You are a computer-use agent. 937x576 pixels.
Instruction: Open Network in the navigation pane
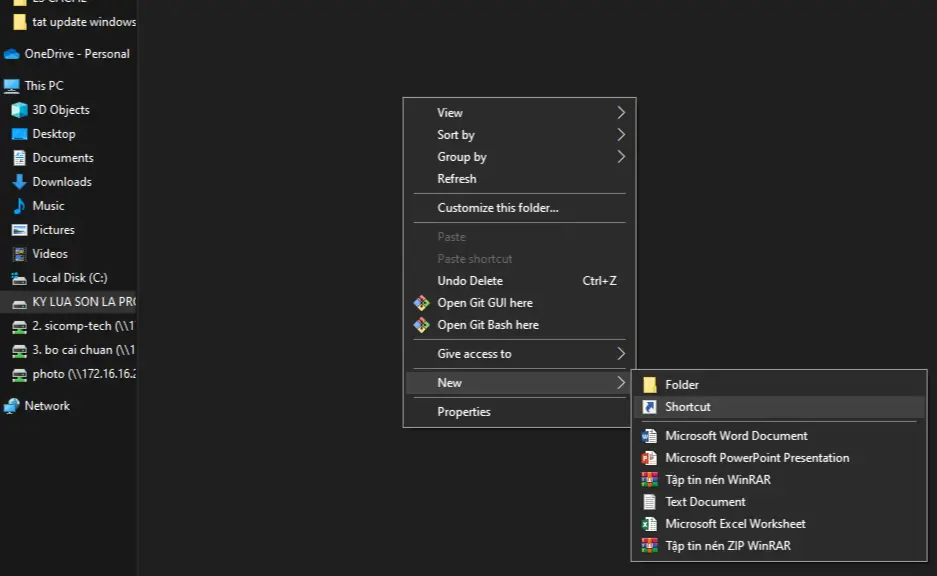click(x=47, y=406)
